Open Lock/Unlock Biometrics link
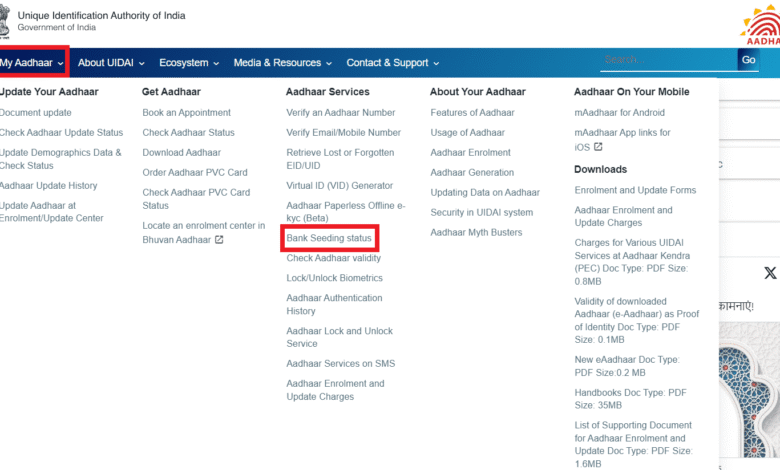 (x=335, y=278)
